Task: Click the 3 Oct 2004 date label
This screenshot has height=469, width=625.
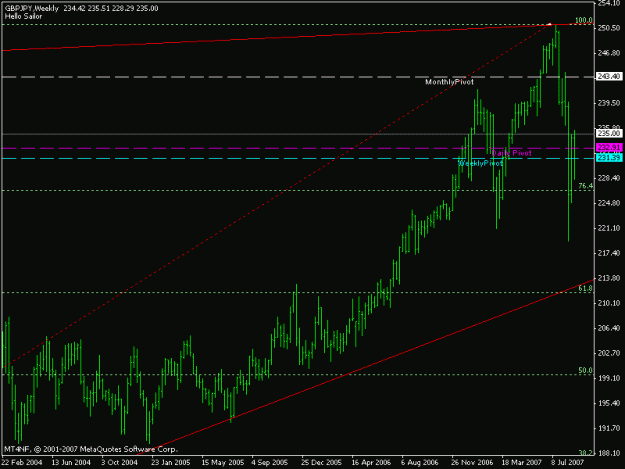Action: (x=119, y=463)
